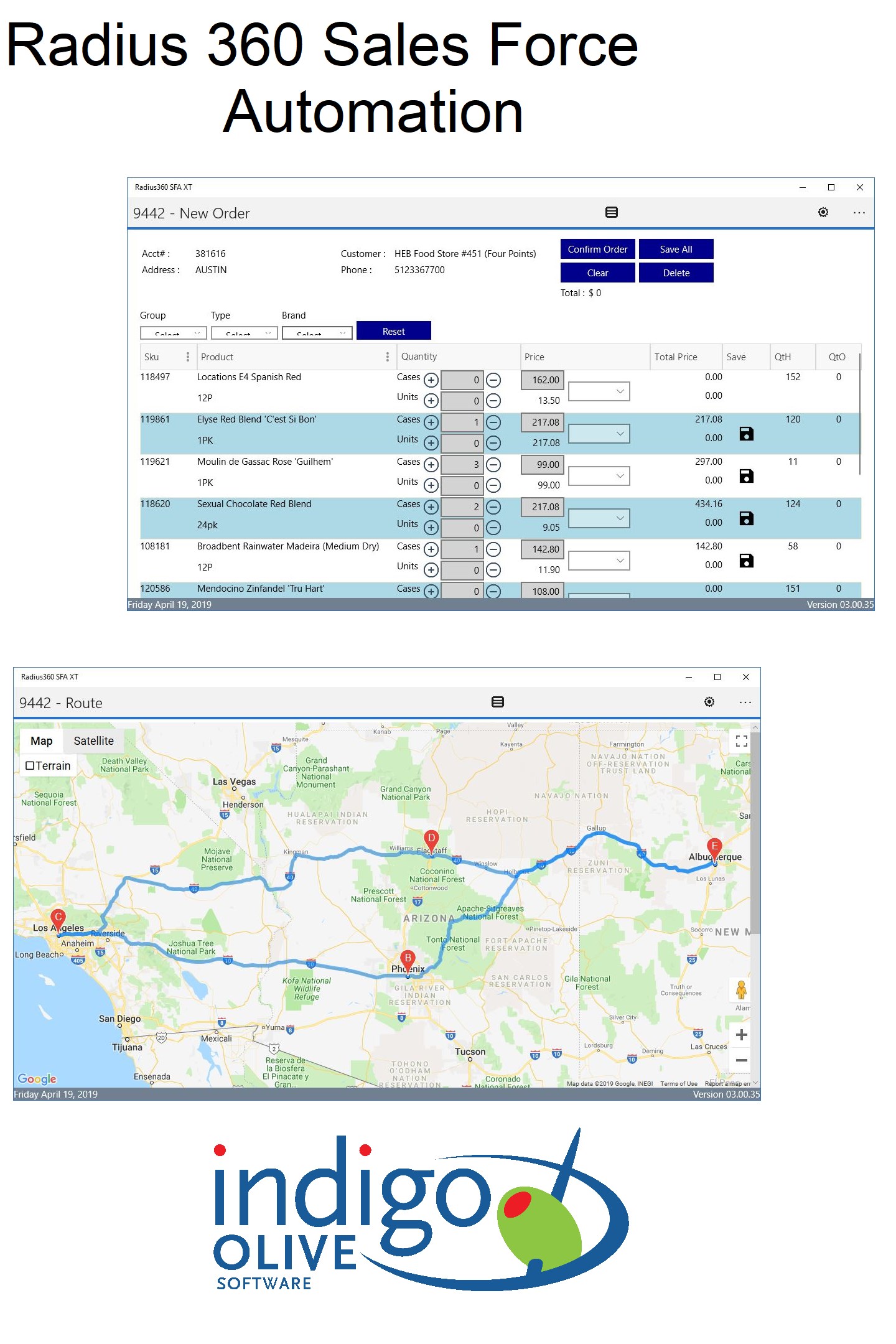The image size is (896, 1344).
Task: Open Product column options menu
Action: click(387, 357)
